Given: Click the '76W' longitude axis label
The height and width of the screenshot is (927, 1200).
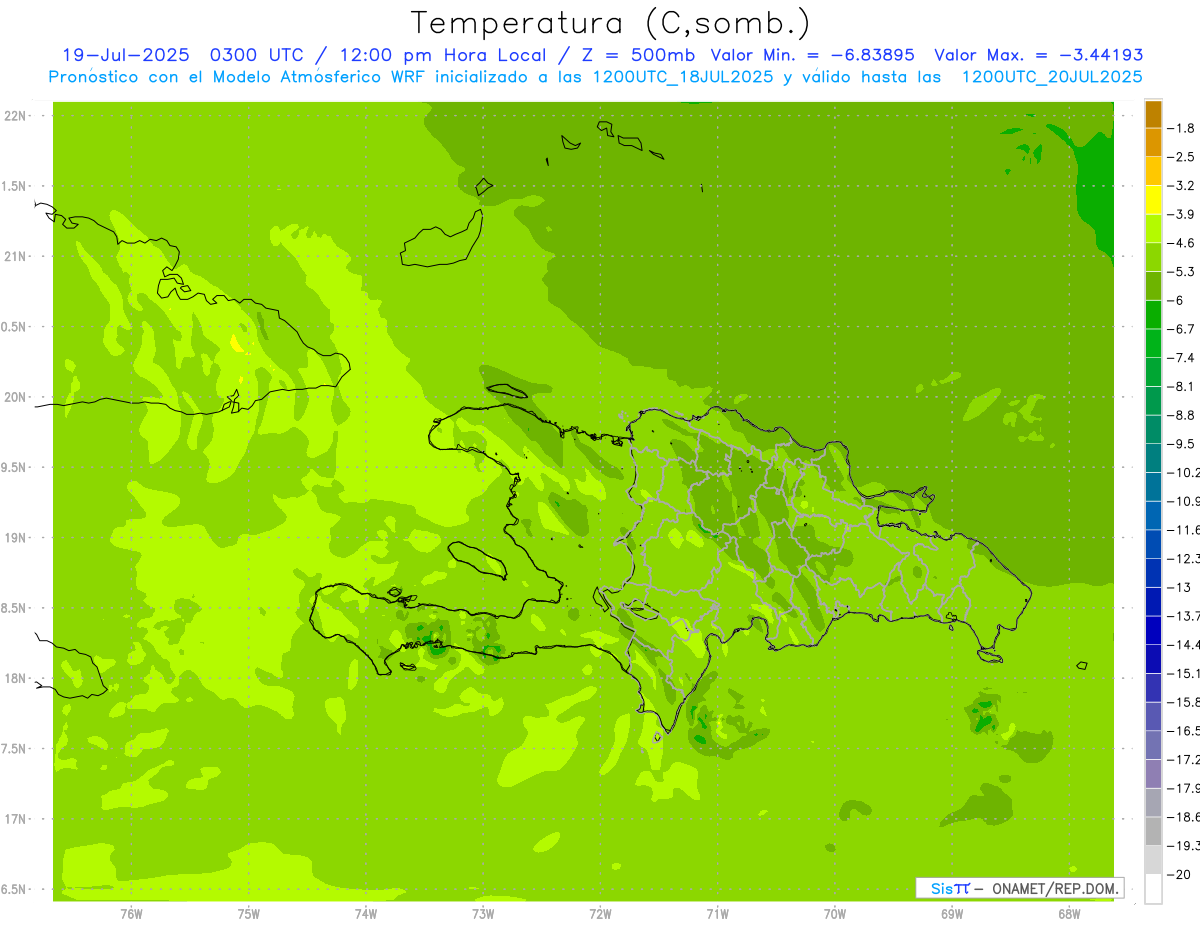Looking at the screenshot, I should [x=131, y=914].
